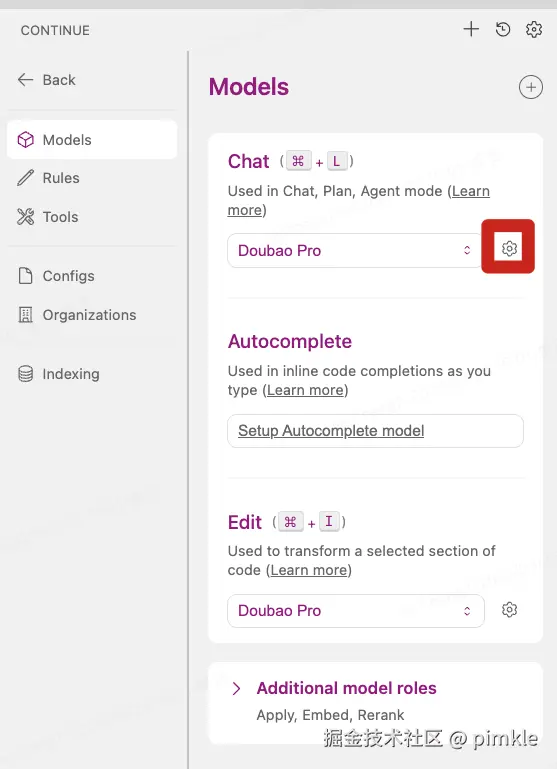The width and height of the screenshot is (557, 769).
Task: Follow Learn more link under Chat
Action: pyautogui.click(x=358, y=200)
